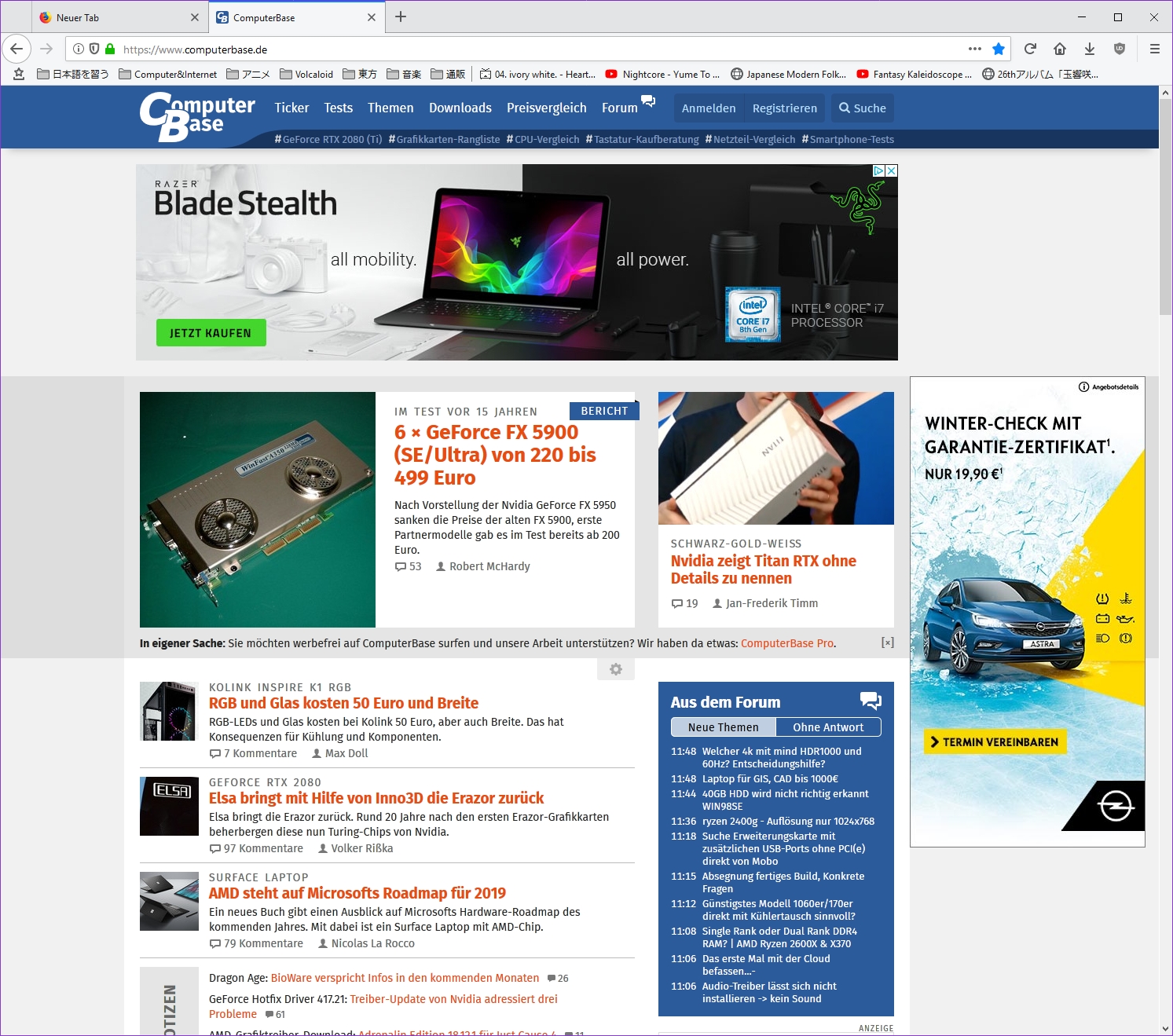Open the Computer&Internet bookmarks folder
Screen dimensions: 1173x1036
point(168,75)
